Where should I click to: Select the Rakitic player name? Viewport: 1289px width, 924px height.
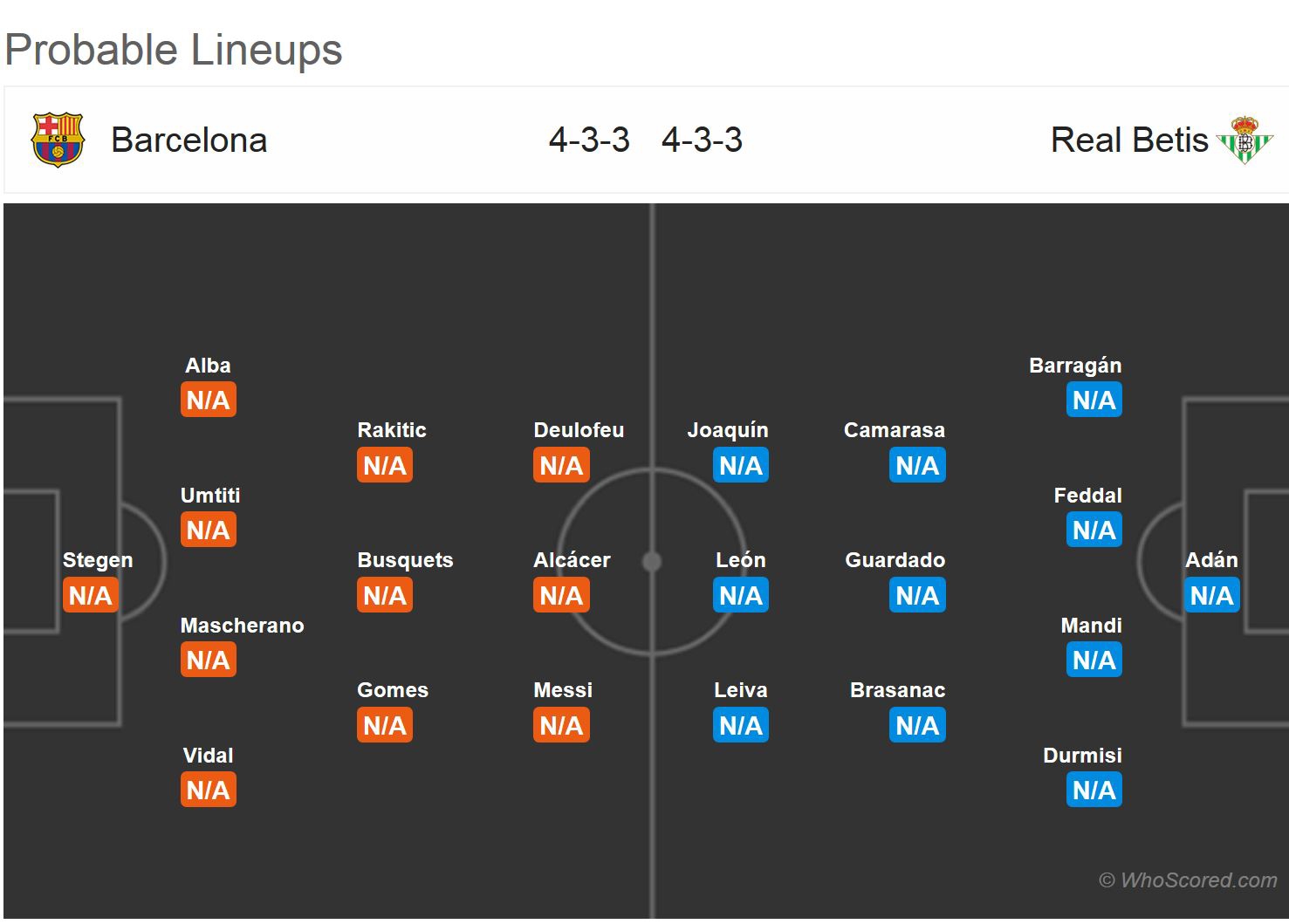pos(392,430)
